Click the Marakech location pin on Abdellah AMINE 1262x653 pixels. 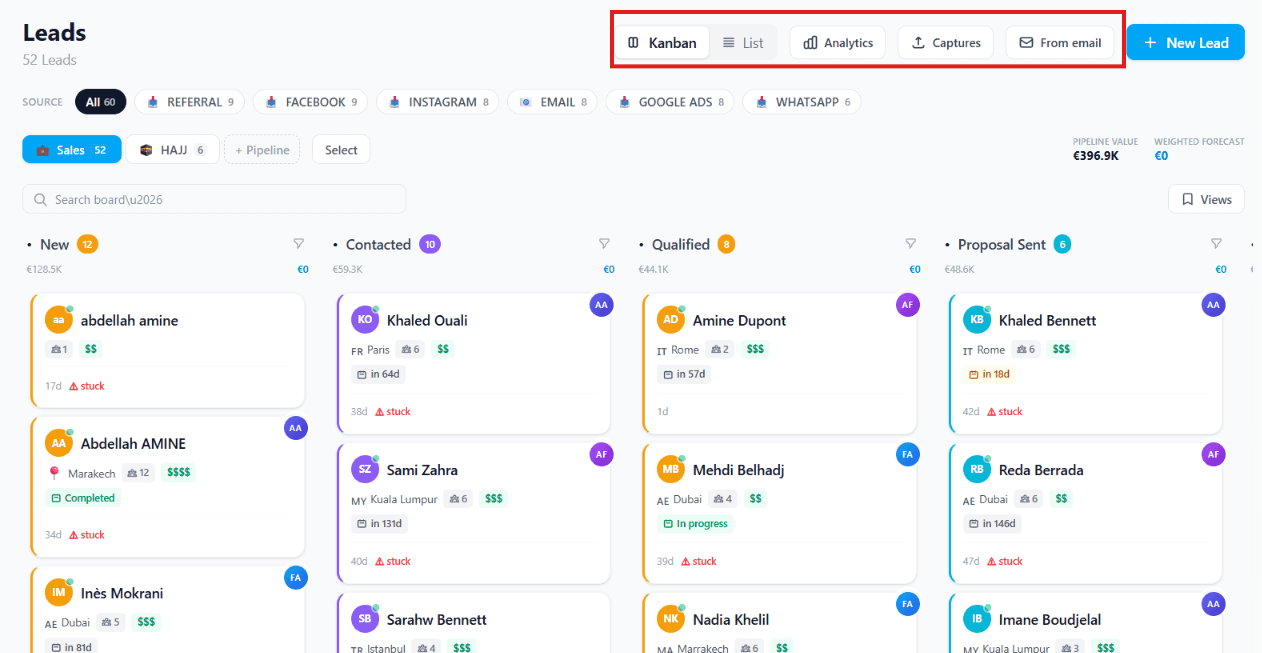click(x=54, y=473)
